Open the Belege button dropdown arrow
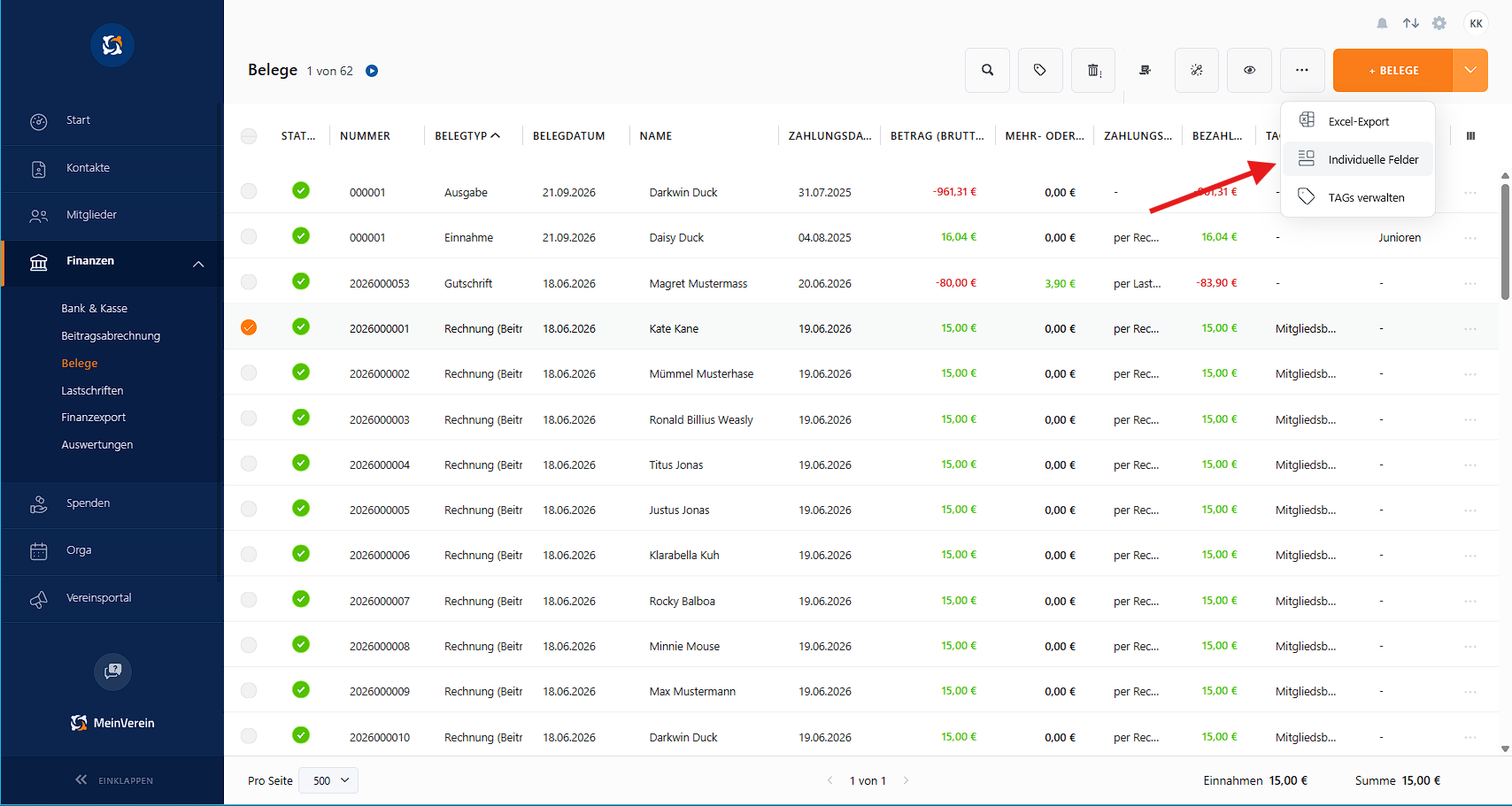The height and width of the screenshot is (806, 1512). [x=1470, y=70]
